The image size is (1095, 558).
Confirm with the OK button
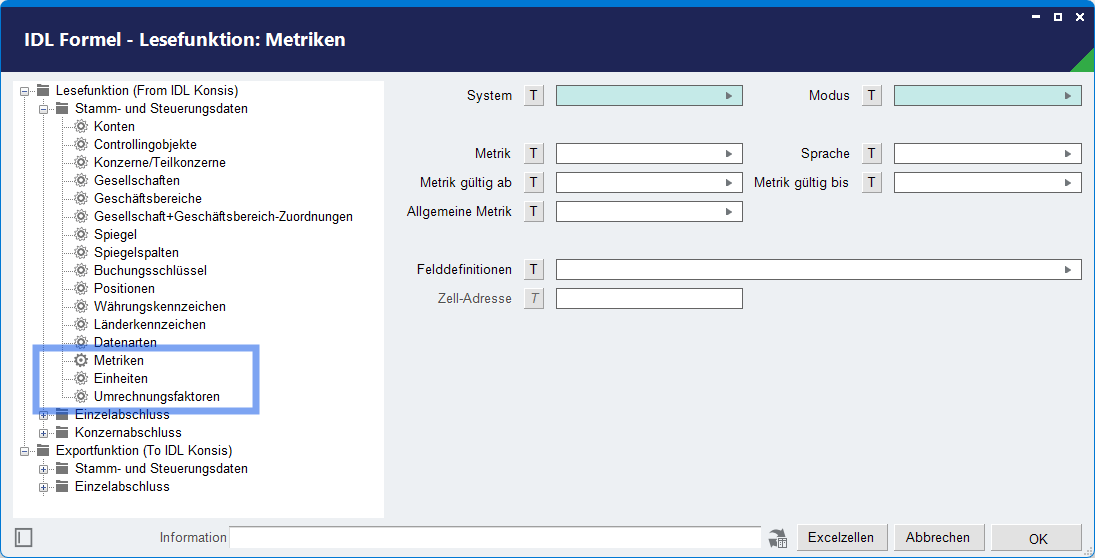click(x=1037, y=538)
